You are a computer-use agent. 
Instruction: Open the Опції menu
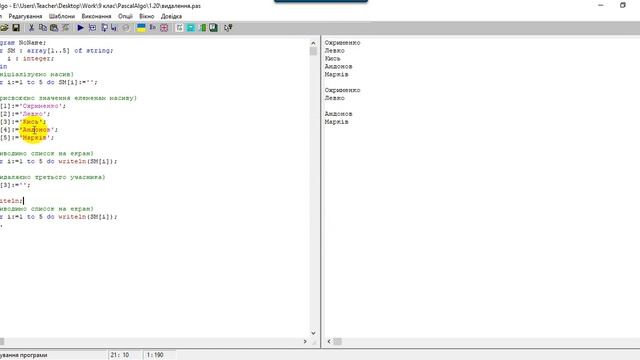click(125, 16)
